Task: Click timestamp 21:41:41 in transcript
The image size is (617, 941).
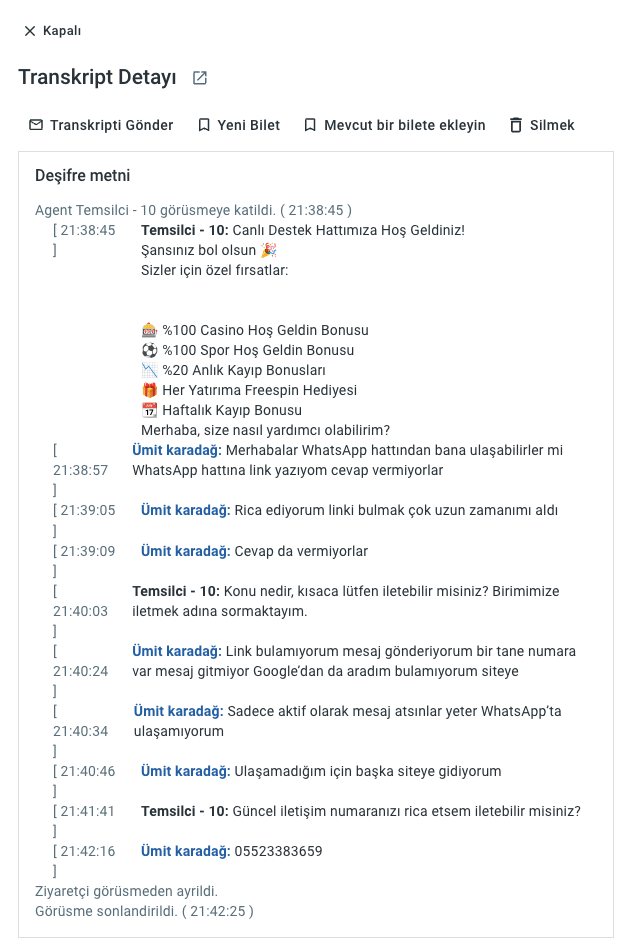Action: [88, 811]
